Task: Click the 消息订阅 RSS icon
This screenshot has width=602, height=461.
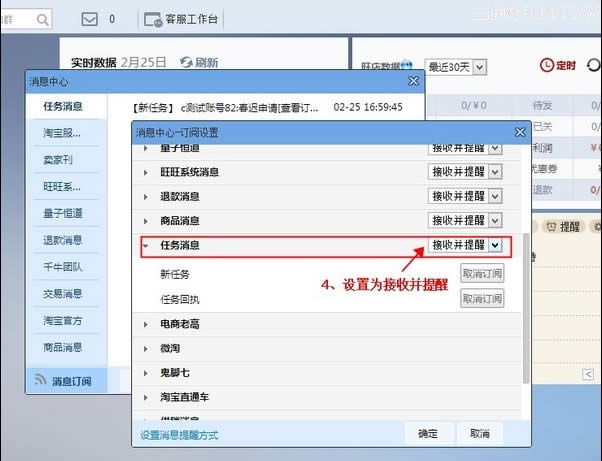Action: pyautogui.click(x=40, y=381)
